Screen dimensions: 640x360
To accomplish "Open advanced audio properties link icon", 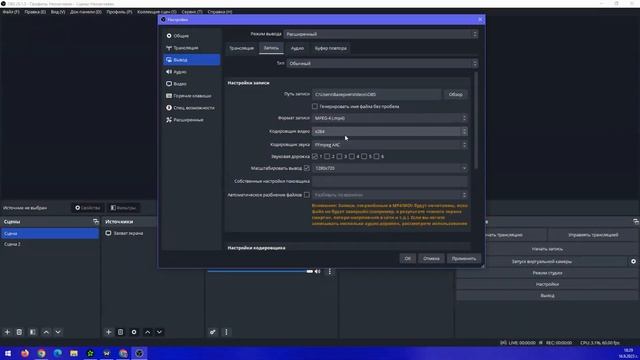I will 213,332.
